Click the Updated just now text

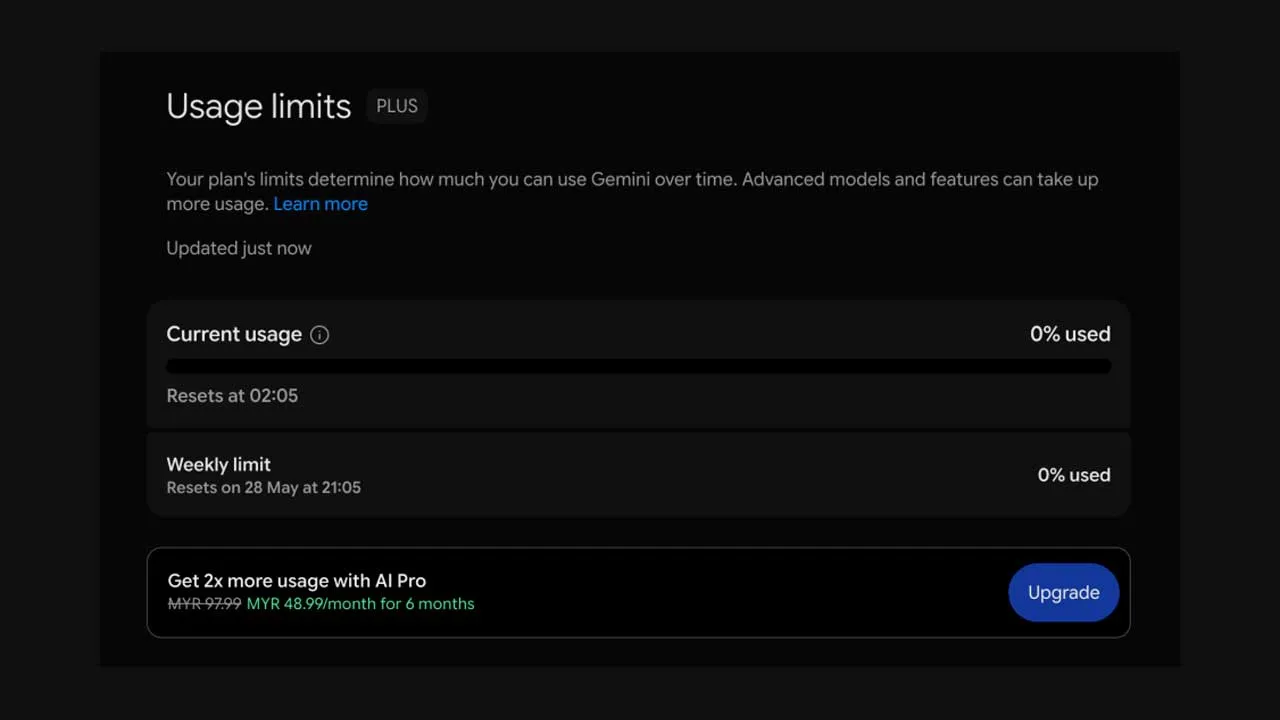pos(239,248)
